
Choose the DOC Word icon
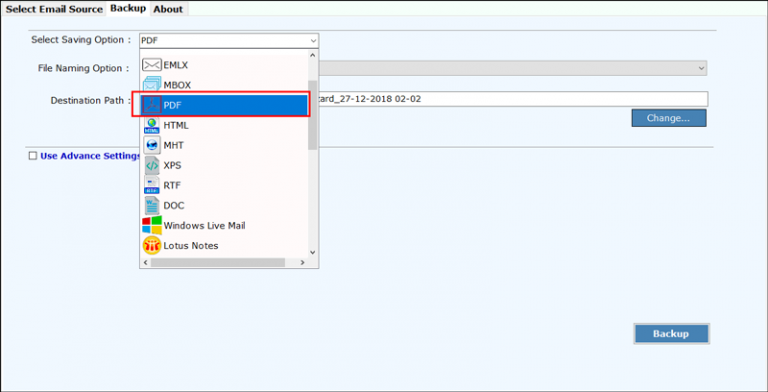click(x=152, y=205)
